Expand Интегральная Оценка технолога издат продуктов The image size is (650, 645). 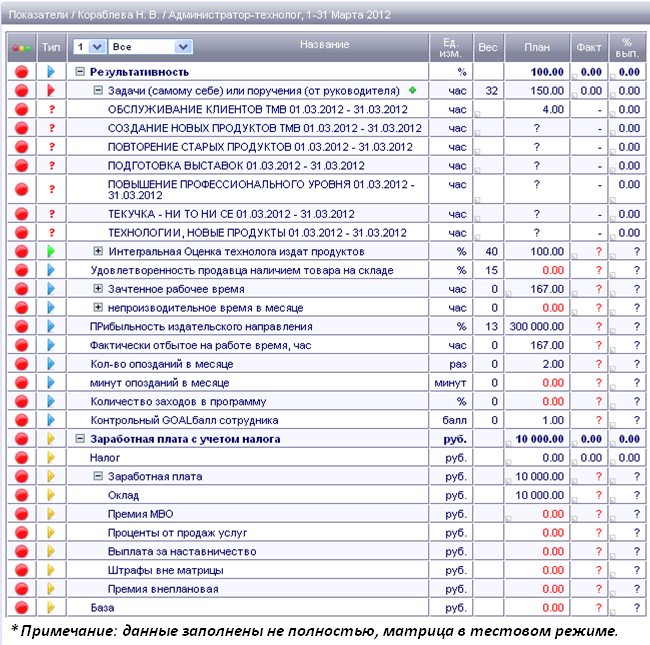[98, 251]
